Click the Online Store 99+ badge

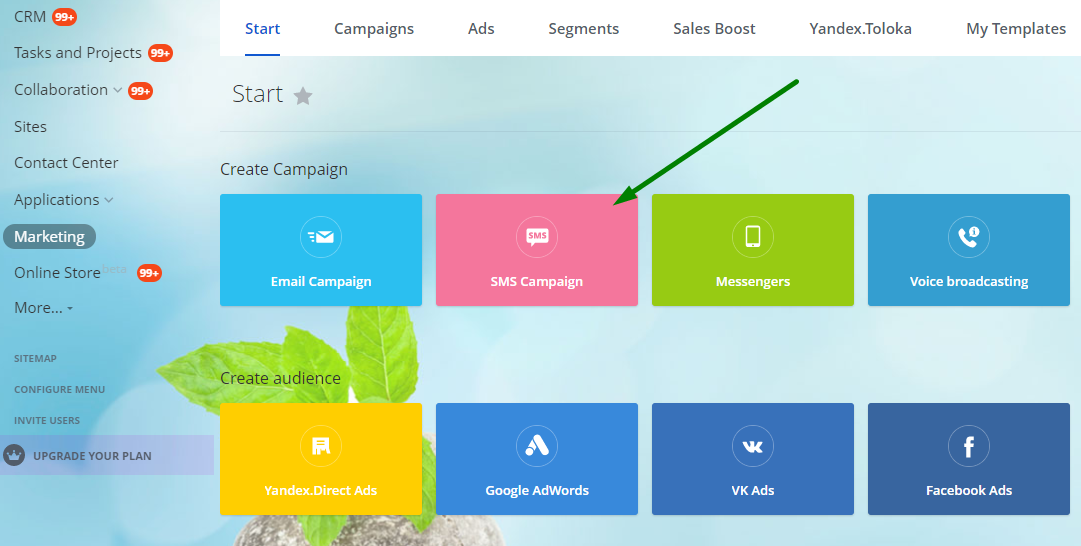click(x=149, y=274)
